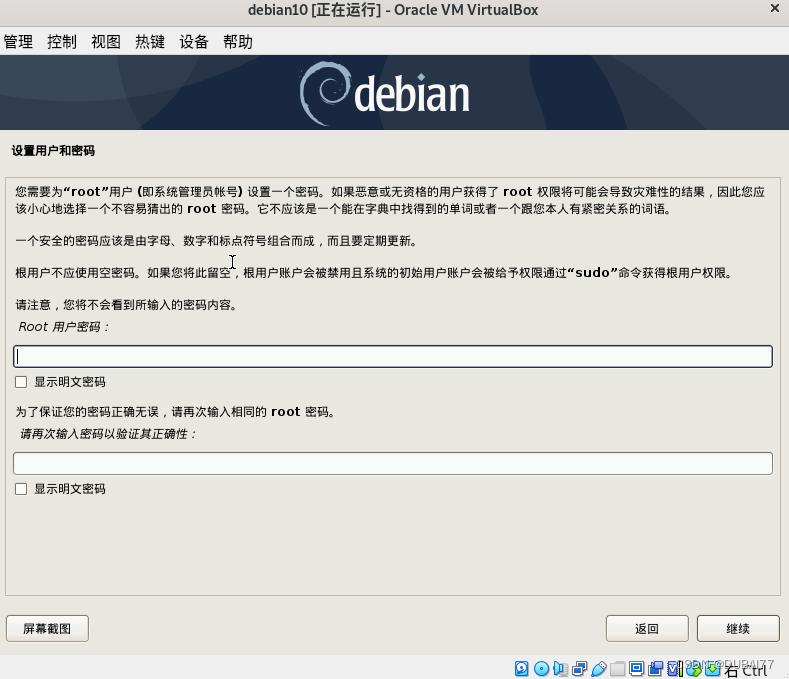The width and height of the screenshot is (789, 679).
Task: Click the USB devices status icon
Action: [599, 668]
